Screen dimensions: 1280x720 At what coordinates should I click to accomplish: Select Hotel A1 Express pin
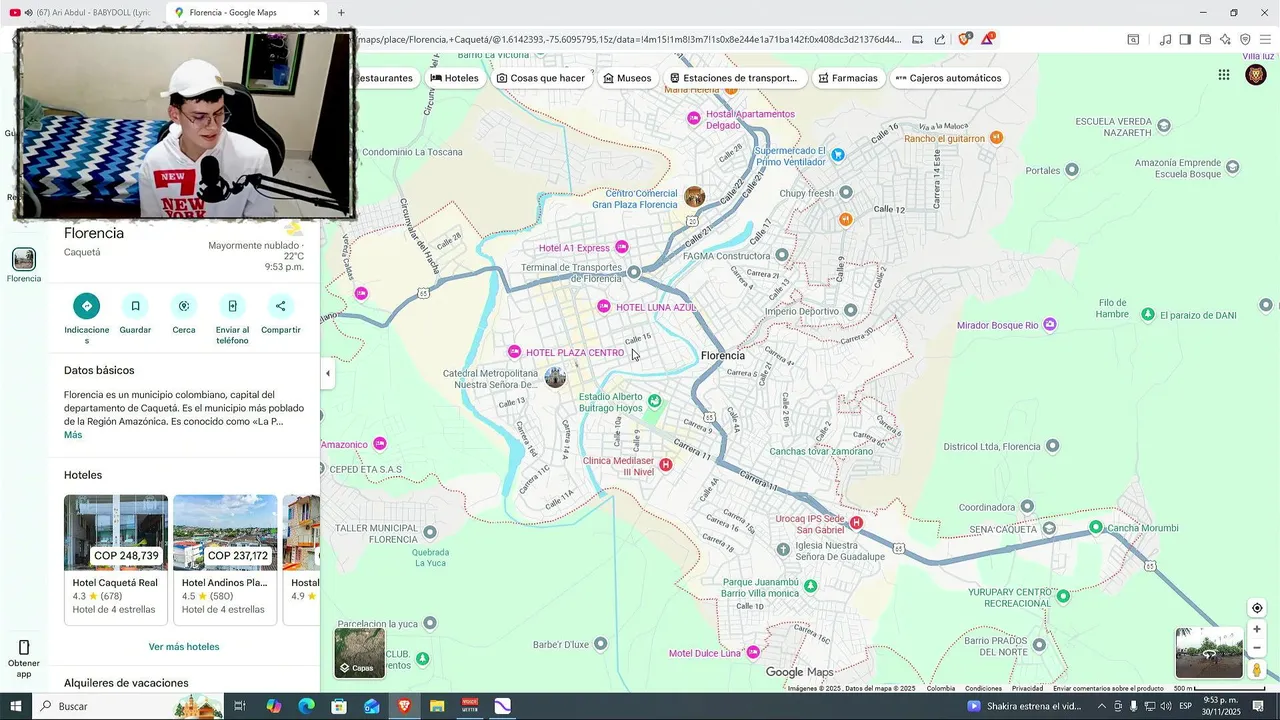[x=621, y=247]
